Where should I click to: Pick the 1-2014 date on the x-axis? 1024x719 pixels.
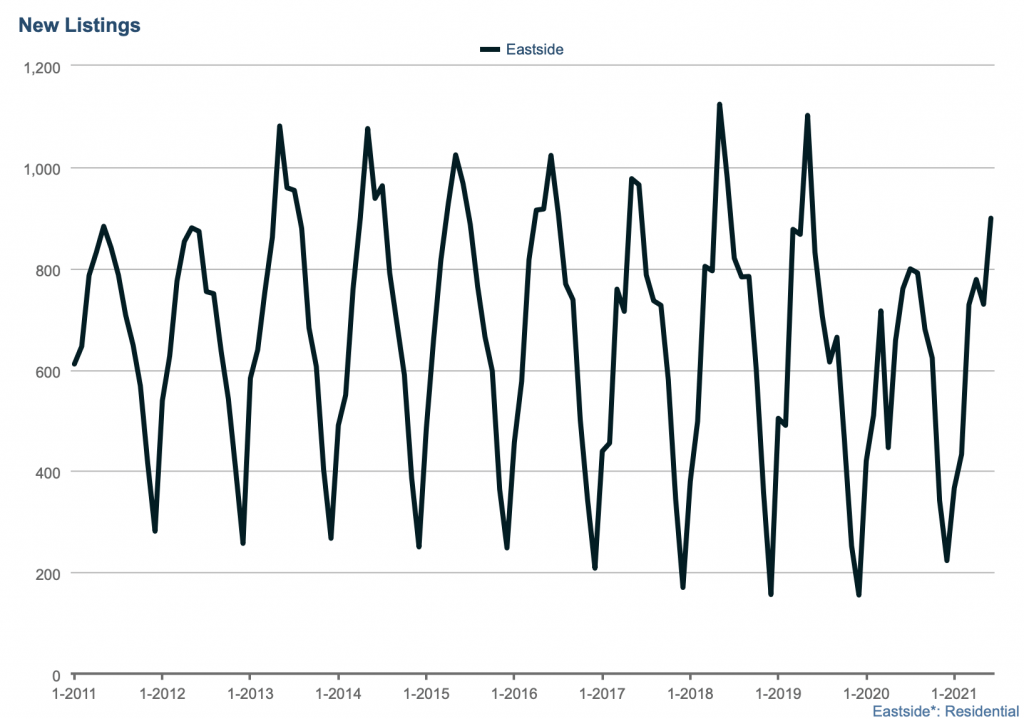coord(338,693)
